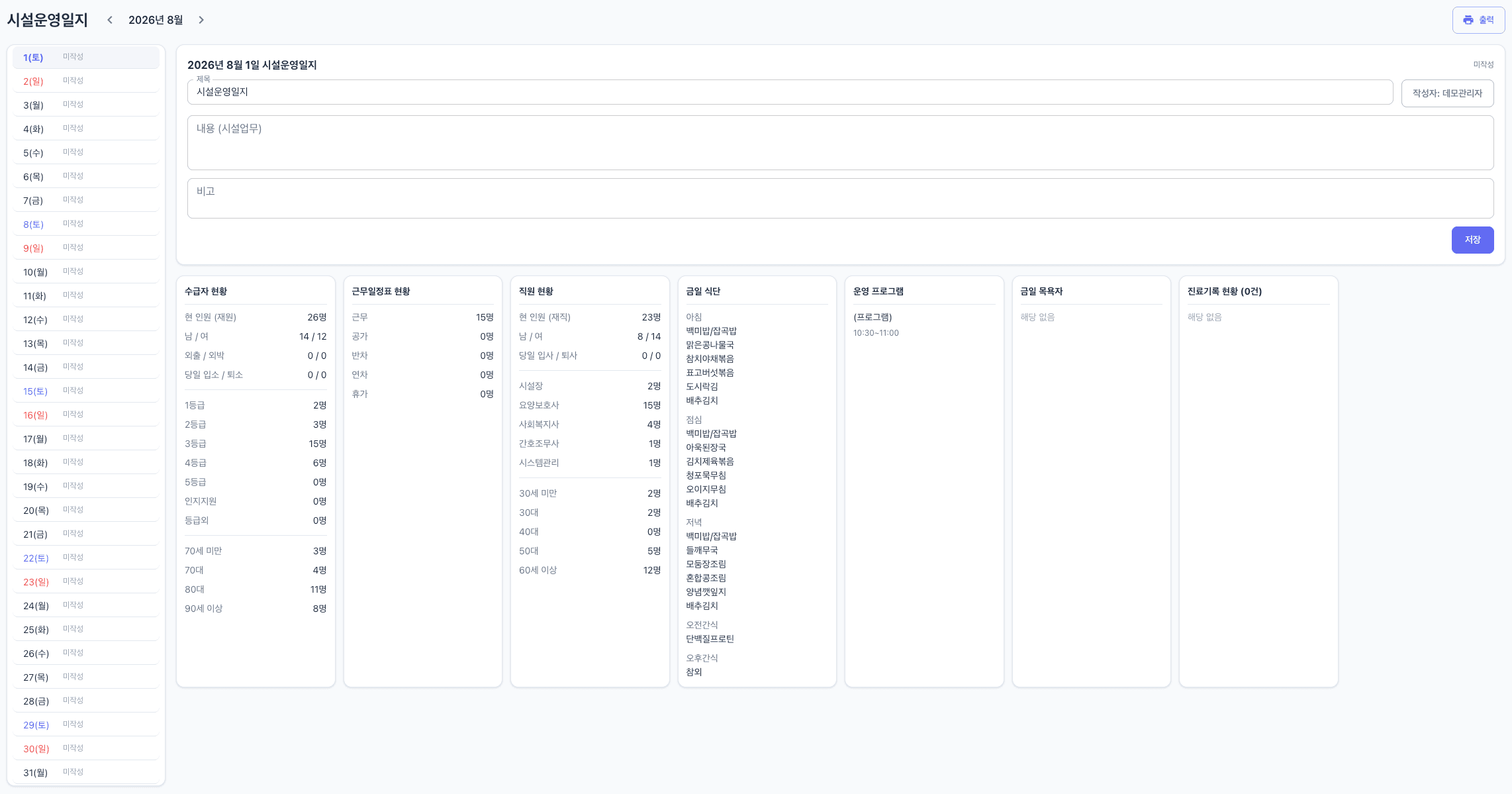The width and height of the screenshot is (1512, 794).
Task: Click the 근무일정표 현황 card title
Action: (x=381, y=291)
